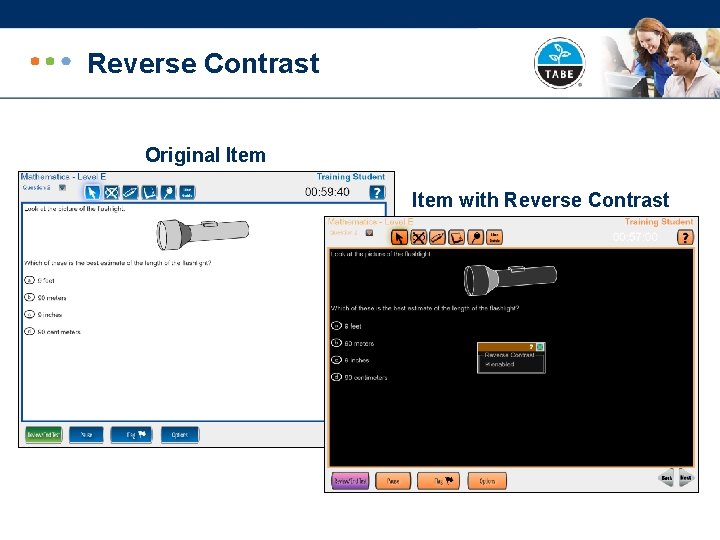This screenshot has height=540, width=720.
Task: Expand question dropdown in reverse contrast window
Action: [x=369, y=233]
